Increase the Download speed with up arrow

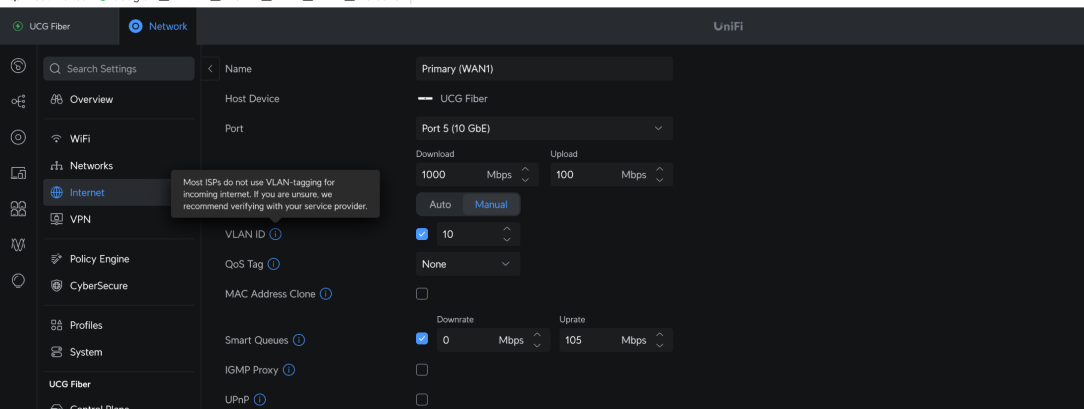click(x=525, y=169)
